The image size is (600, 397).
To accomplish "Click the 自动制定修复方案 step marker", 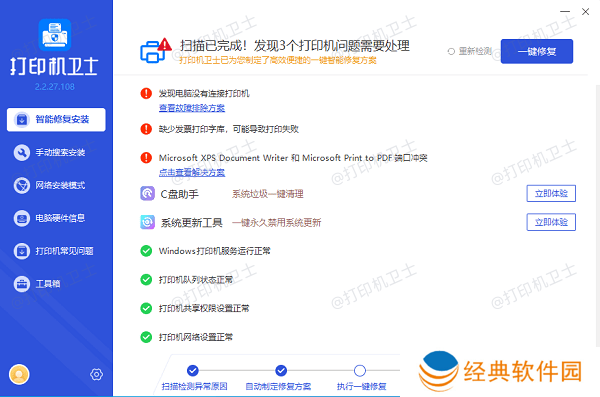I will [x=281, y=370].
